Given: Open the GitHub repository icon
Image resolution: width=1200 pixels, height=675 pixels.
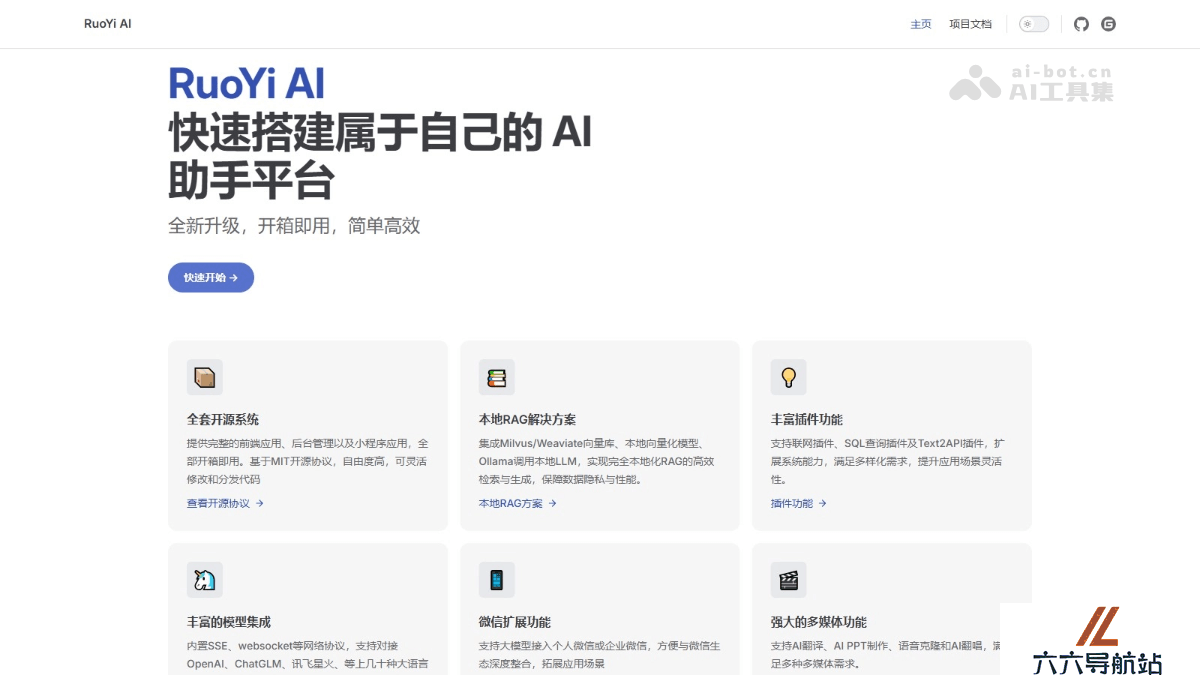Looking at the screenshot, I should point(1081,24).
